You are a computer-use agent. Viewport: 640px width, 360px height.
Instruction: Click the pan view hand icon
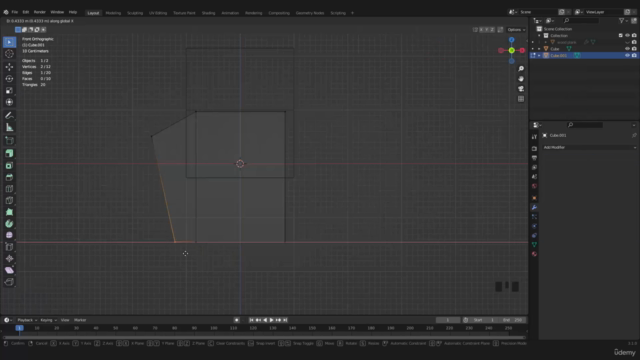tap(521, 79)
